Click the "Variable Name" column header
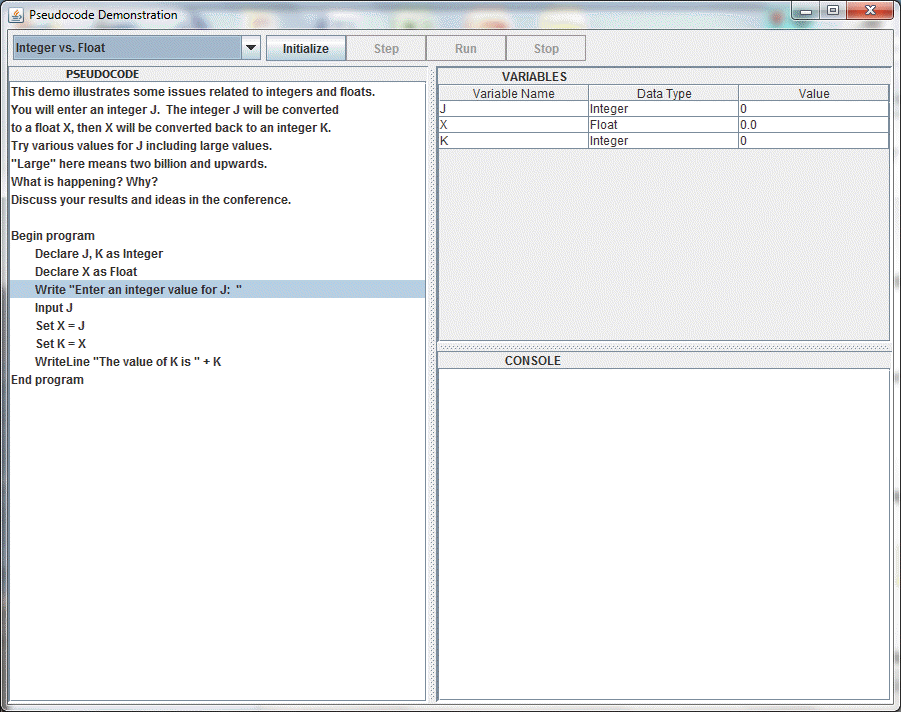The height and width of the screenshot is (712, 901). tap(513, 93)
